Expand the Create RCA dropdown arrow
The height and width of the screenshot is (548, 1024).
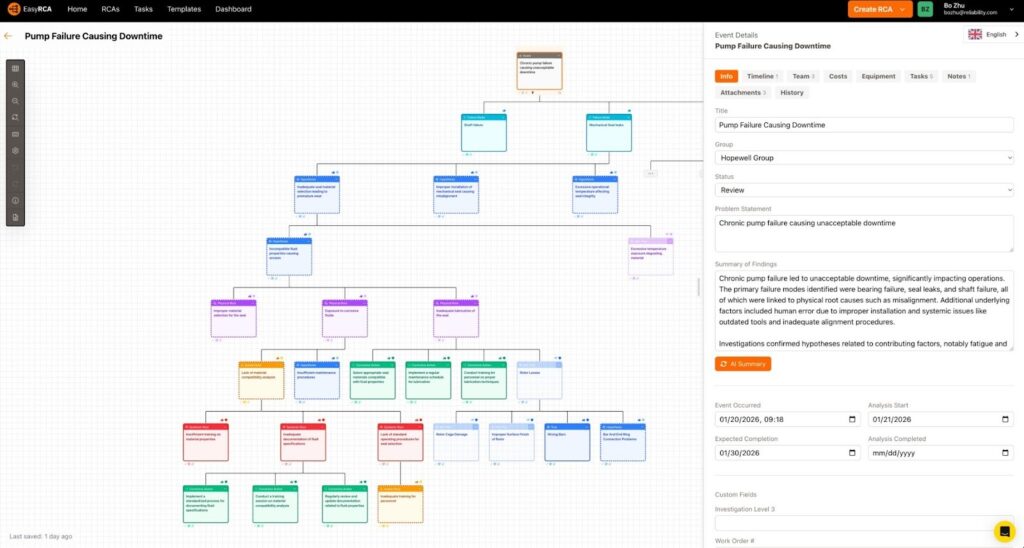click(x=904, y=9)
